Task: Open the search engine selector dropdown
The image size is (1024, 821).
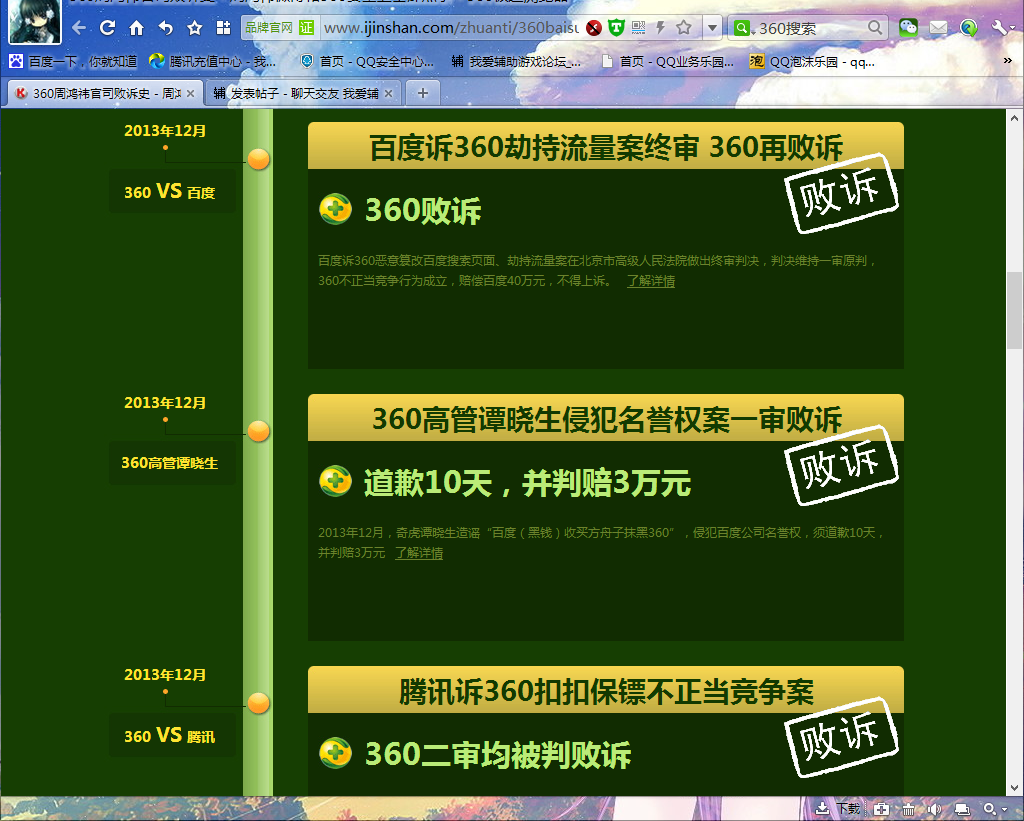Action: [x=744, y=28]
